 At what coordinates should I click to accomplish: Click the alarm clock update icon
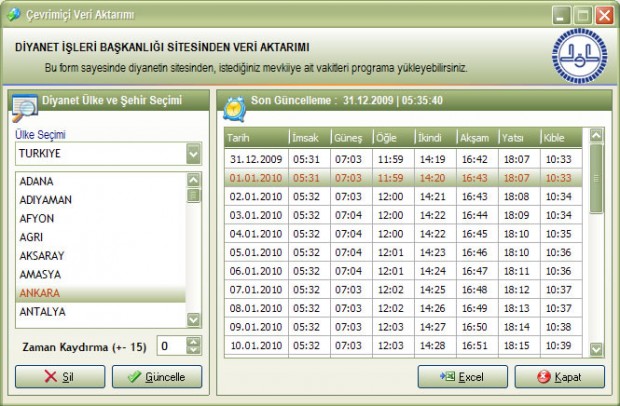point(234,109)
